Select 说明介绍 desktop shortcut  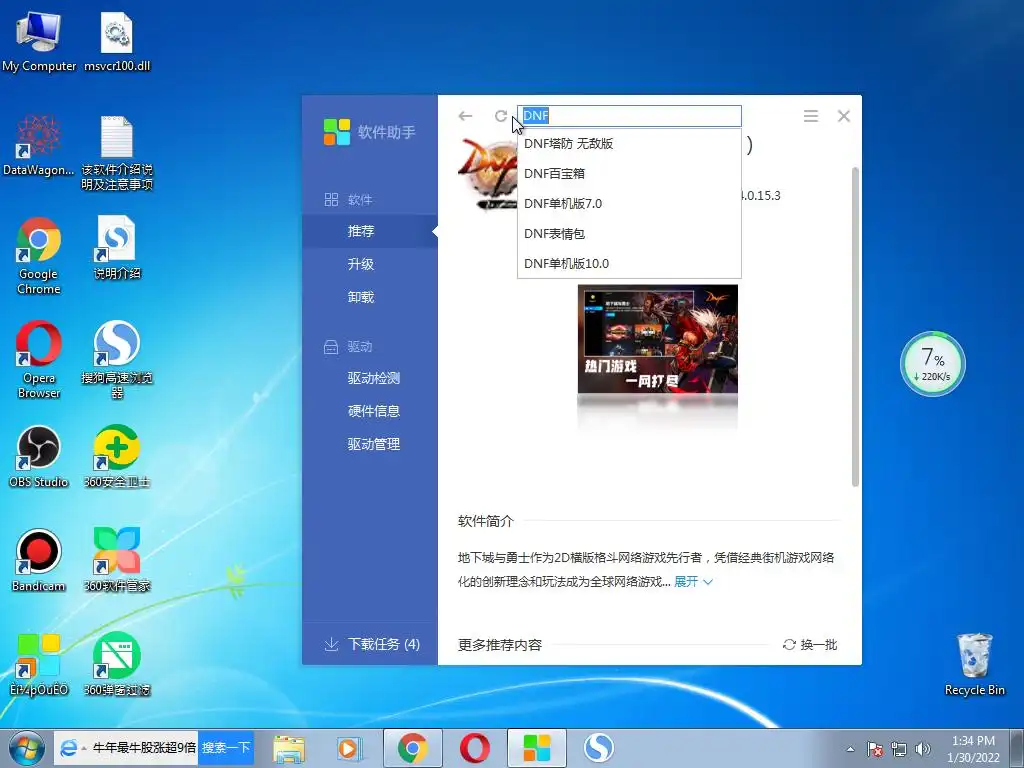coord(117,248)
